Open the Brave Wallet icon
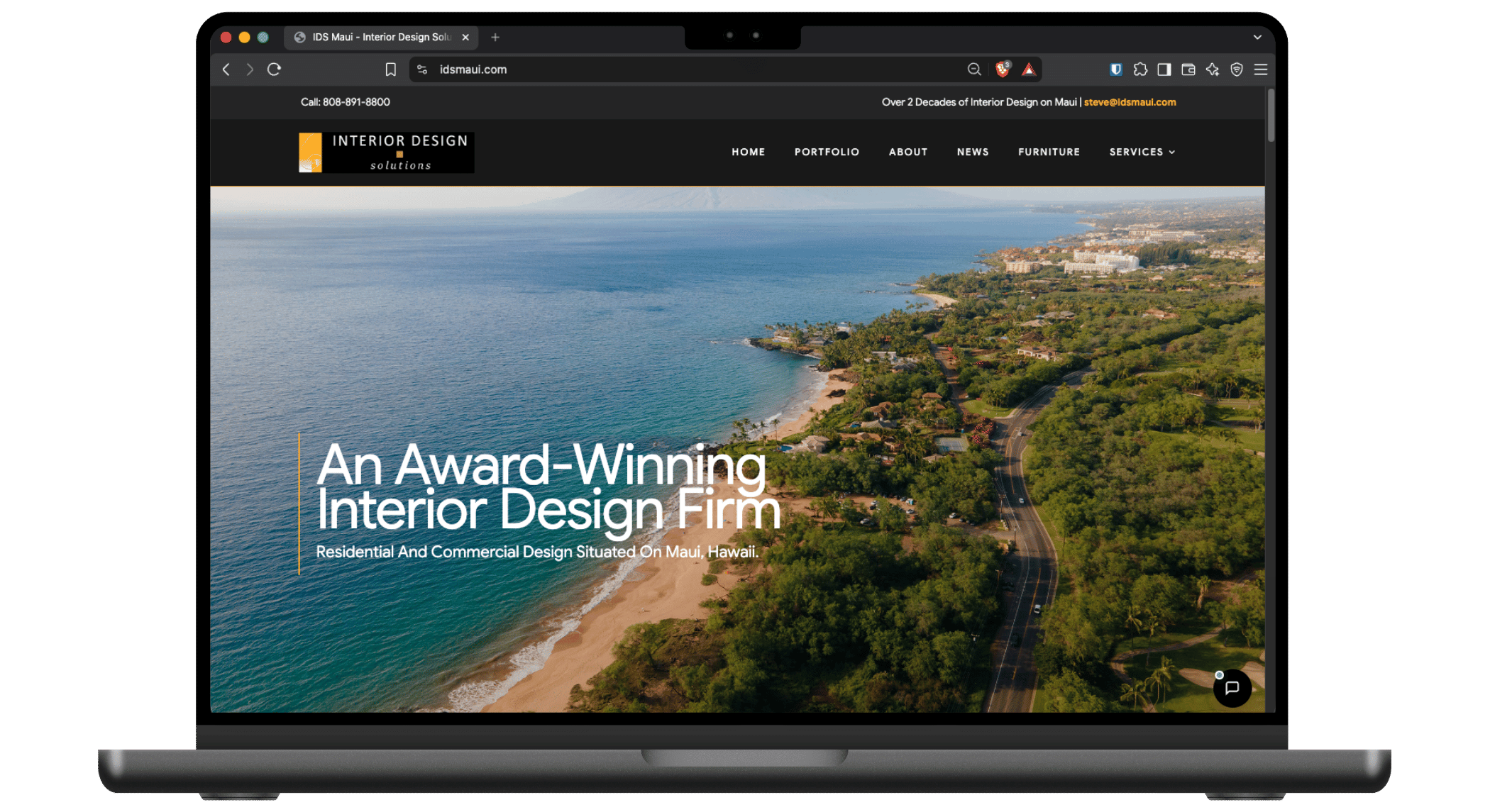 [x=1188, y=69]
